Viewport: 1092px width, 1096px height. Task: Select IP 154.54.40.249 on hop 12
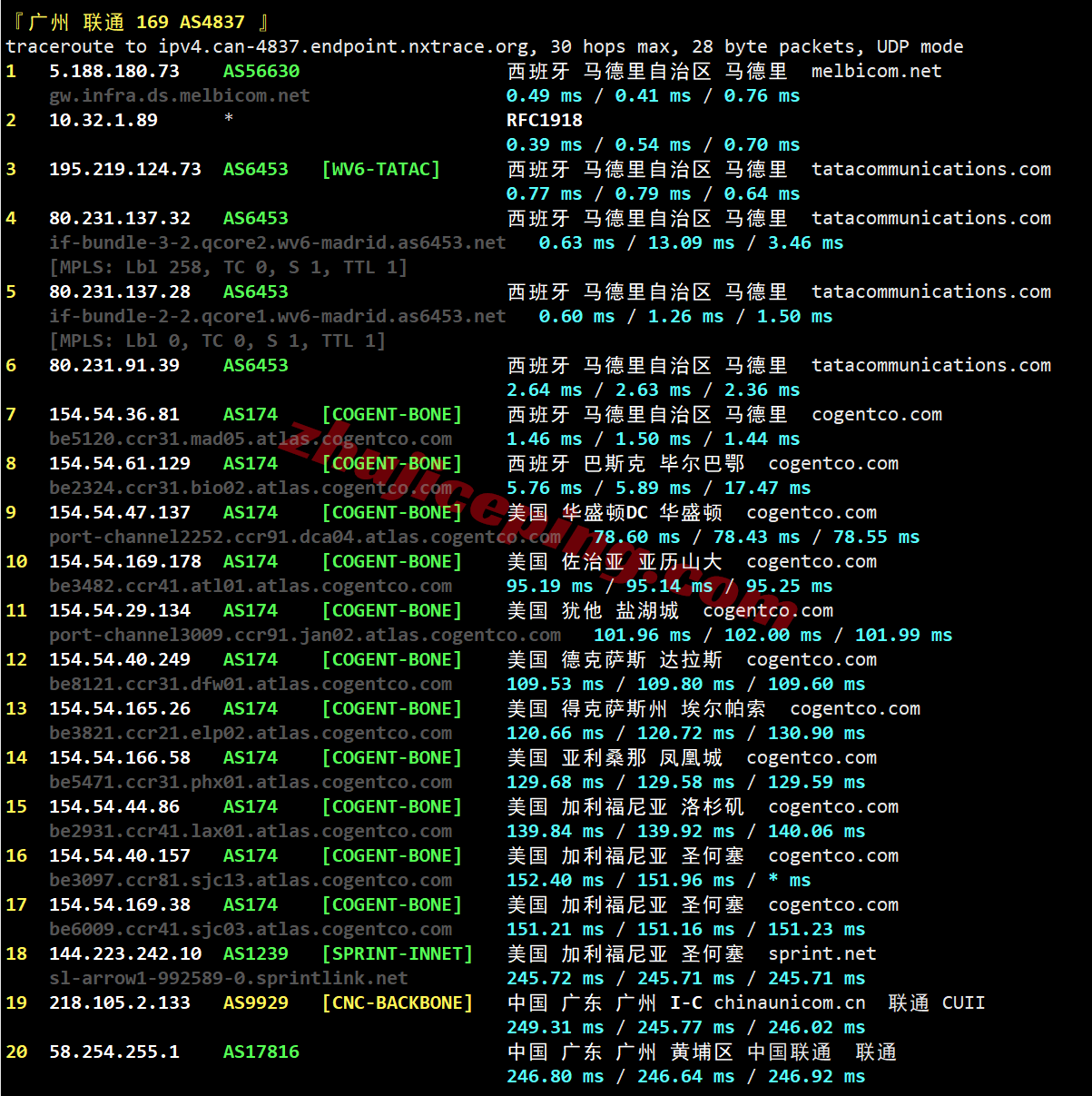[120, 659]
